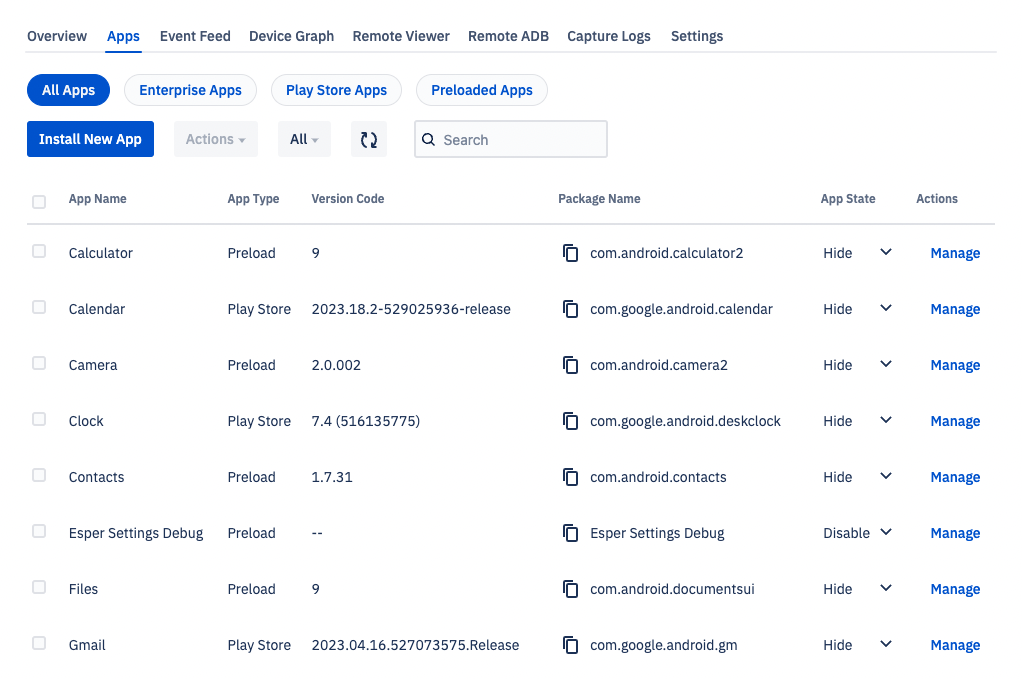Copy the com.android.contacts package name
The image size is (1022, 679).
point(571,477)
